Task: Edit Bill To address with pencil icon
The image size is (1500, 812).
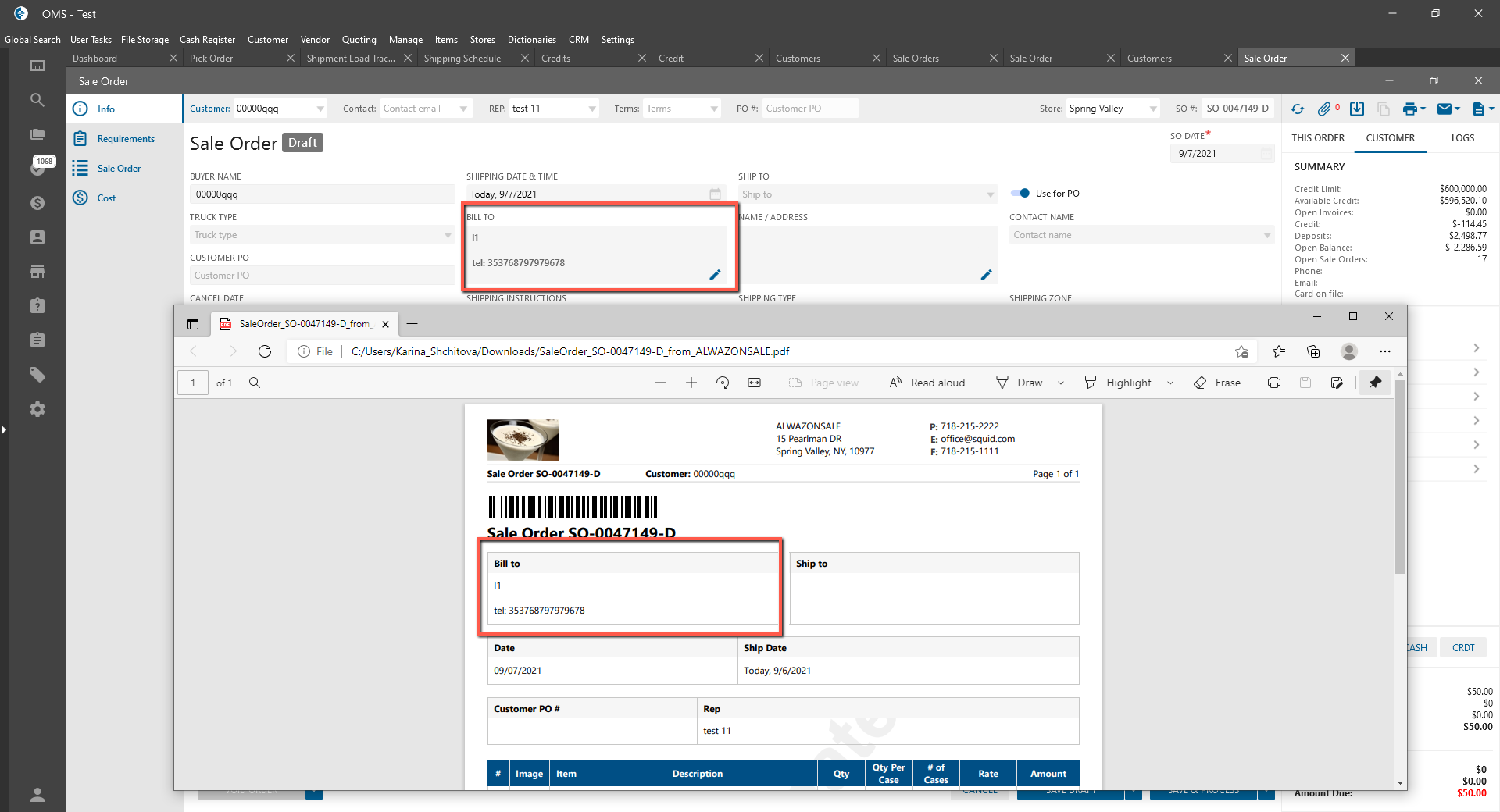Action: click(714, 275)
